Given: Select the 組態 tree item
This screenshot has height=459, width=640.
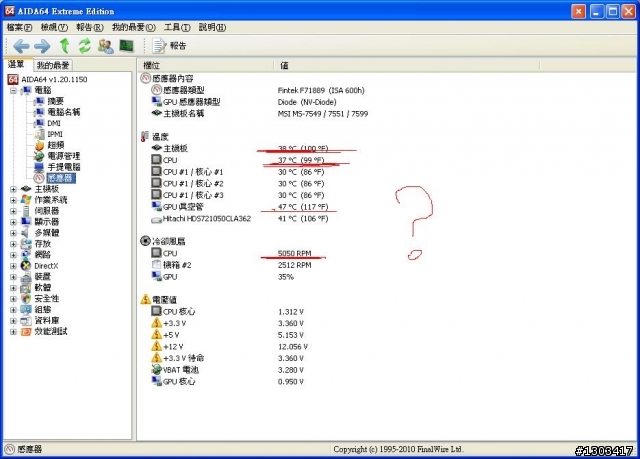Looking at the screenshot, I should pos(42,310).
